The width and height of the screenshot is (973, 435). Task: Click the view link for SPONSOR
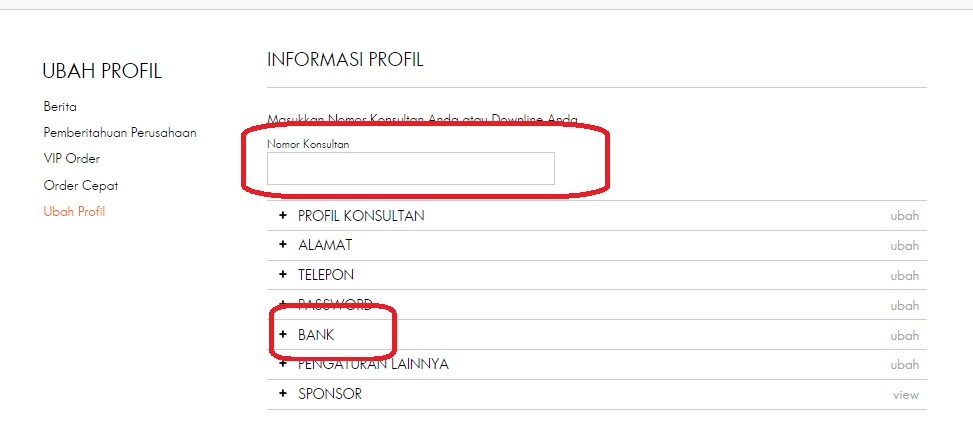coord(905,395)
